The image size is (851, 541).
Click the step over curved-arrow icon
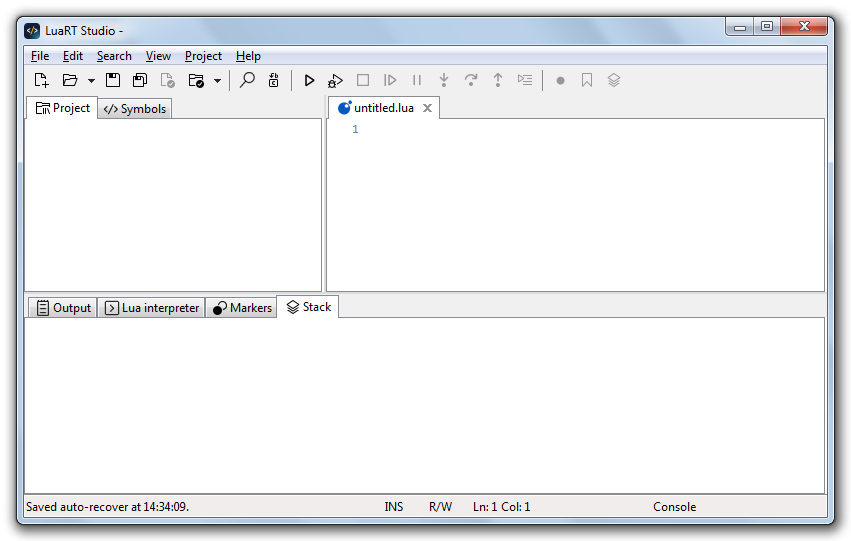471,80
